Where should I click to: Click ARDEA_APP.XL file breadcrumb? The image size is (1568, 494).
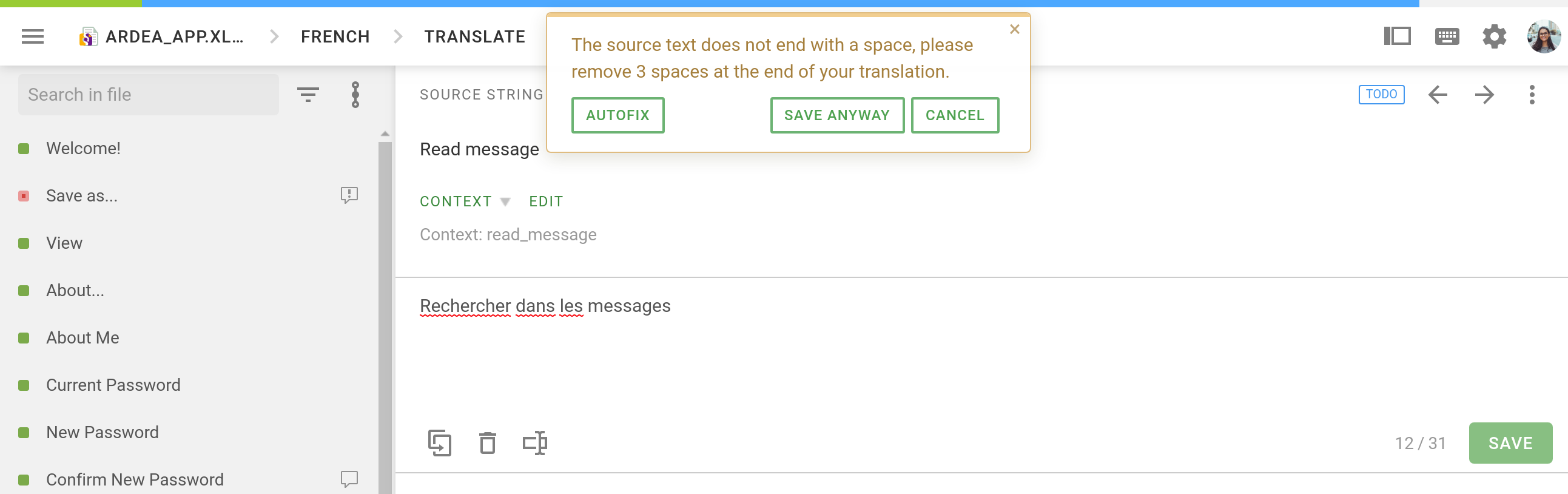coord(161,36)
